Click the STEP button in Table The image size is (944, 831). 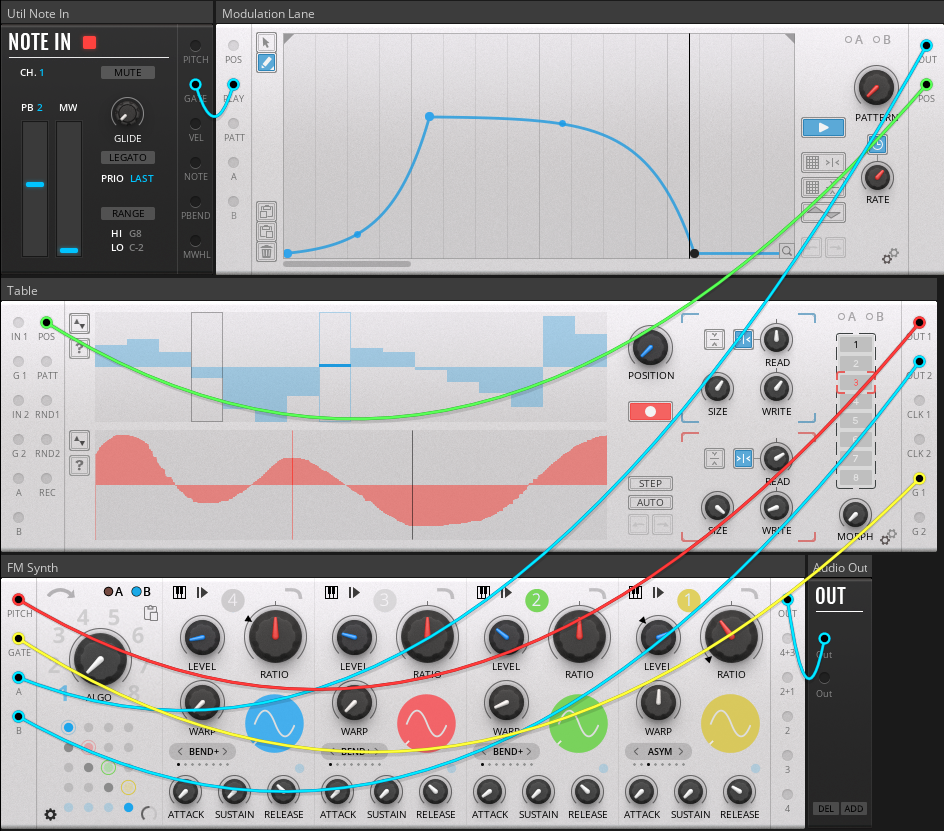pyautogui.click(x=650, y=484)
